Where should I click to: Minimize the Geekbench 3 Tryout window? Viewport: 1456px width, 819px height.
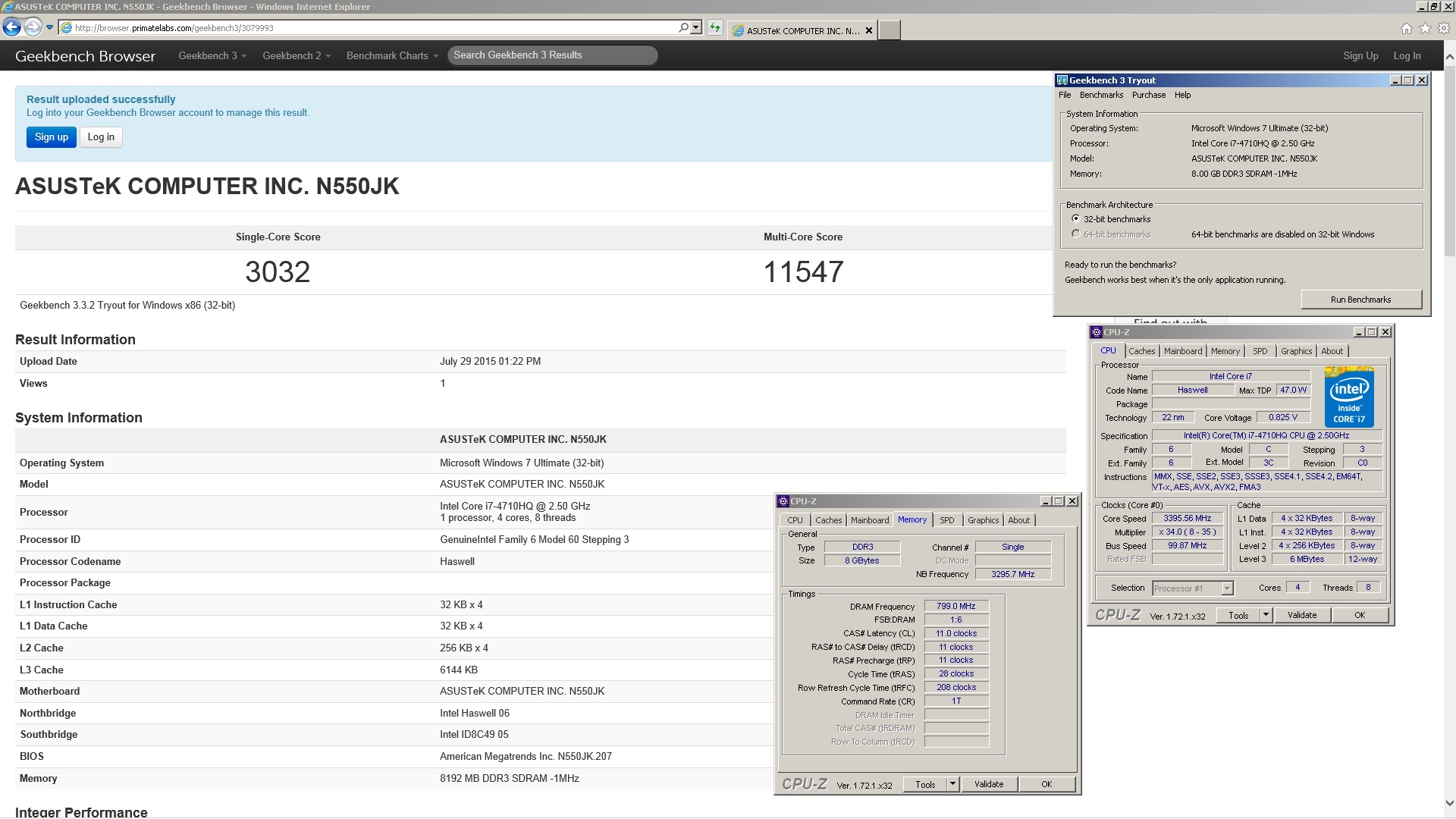point(1395,80)
